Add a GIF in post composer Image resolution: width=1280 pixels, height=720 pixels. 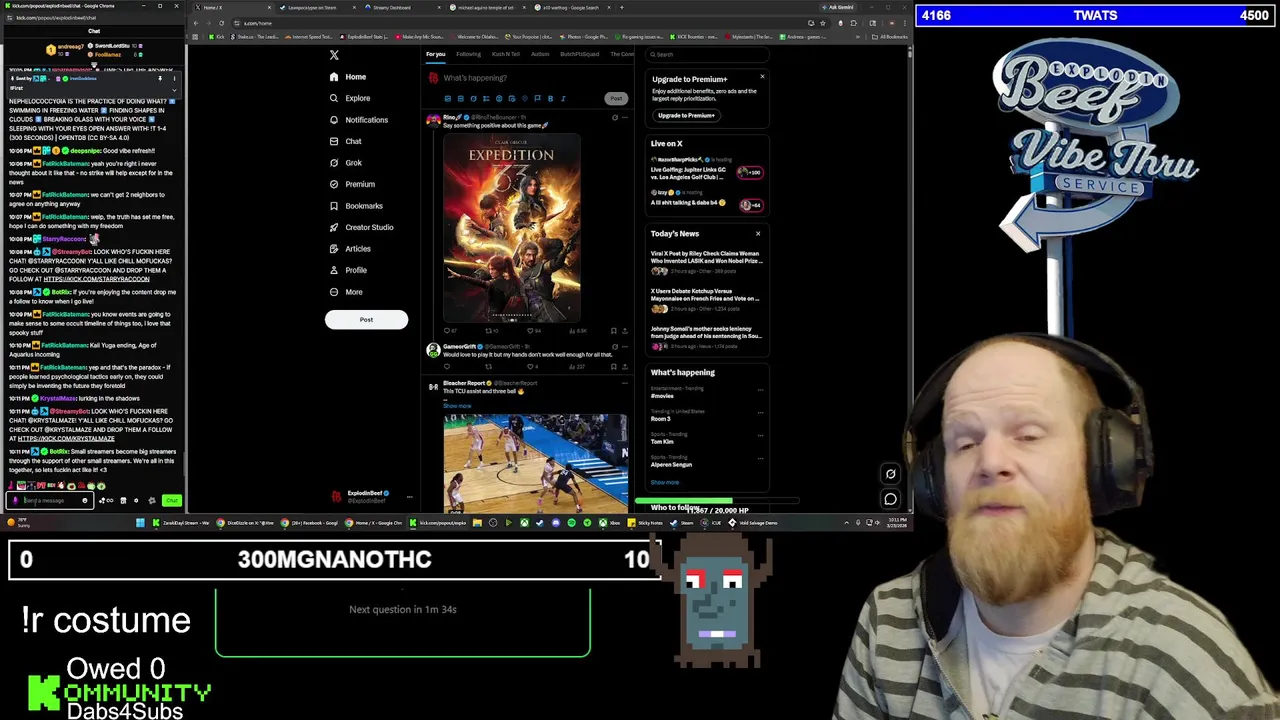tap(460, 98)
